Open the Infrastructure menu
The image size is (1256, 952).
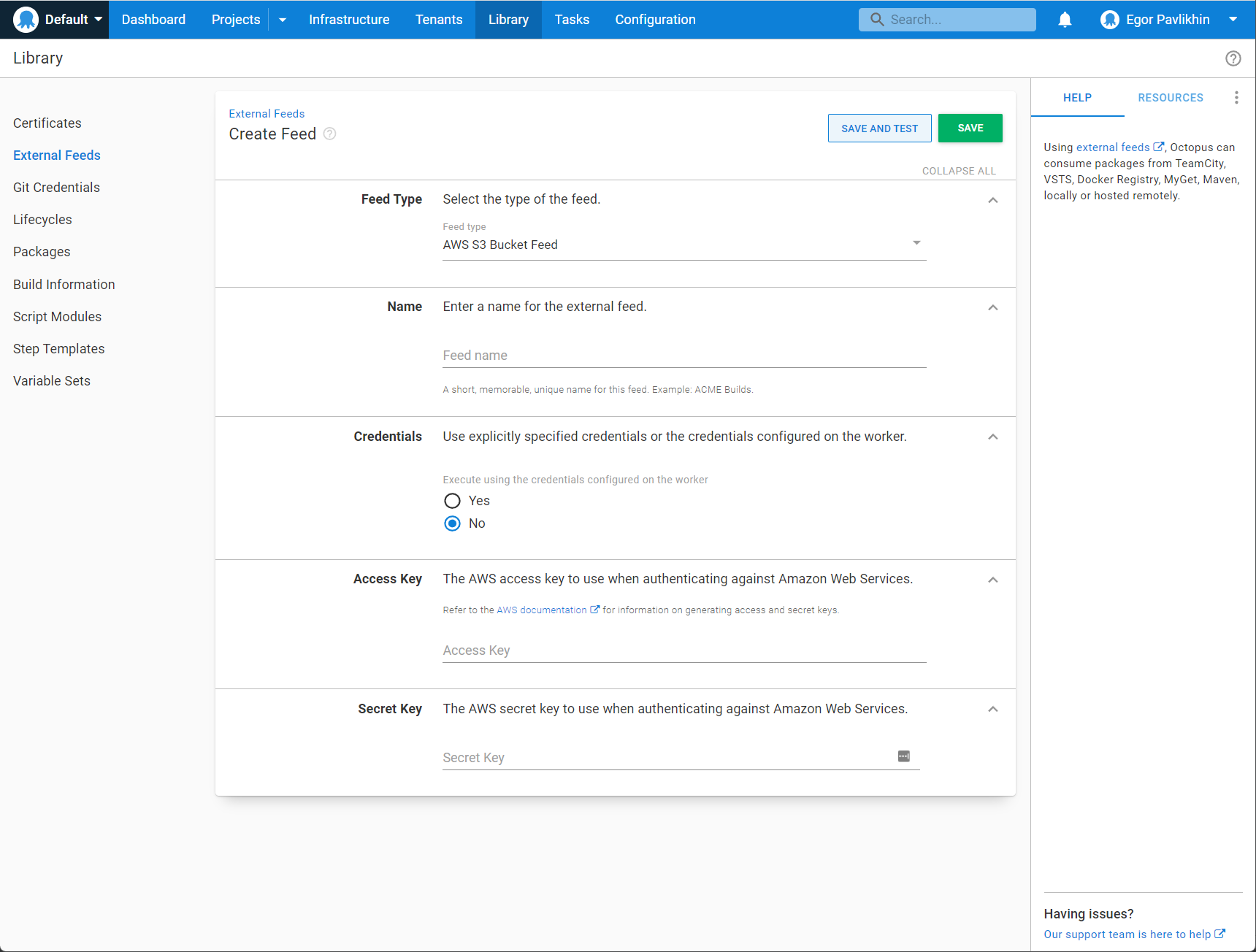(x=349, y=20)
